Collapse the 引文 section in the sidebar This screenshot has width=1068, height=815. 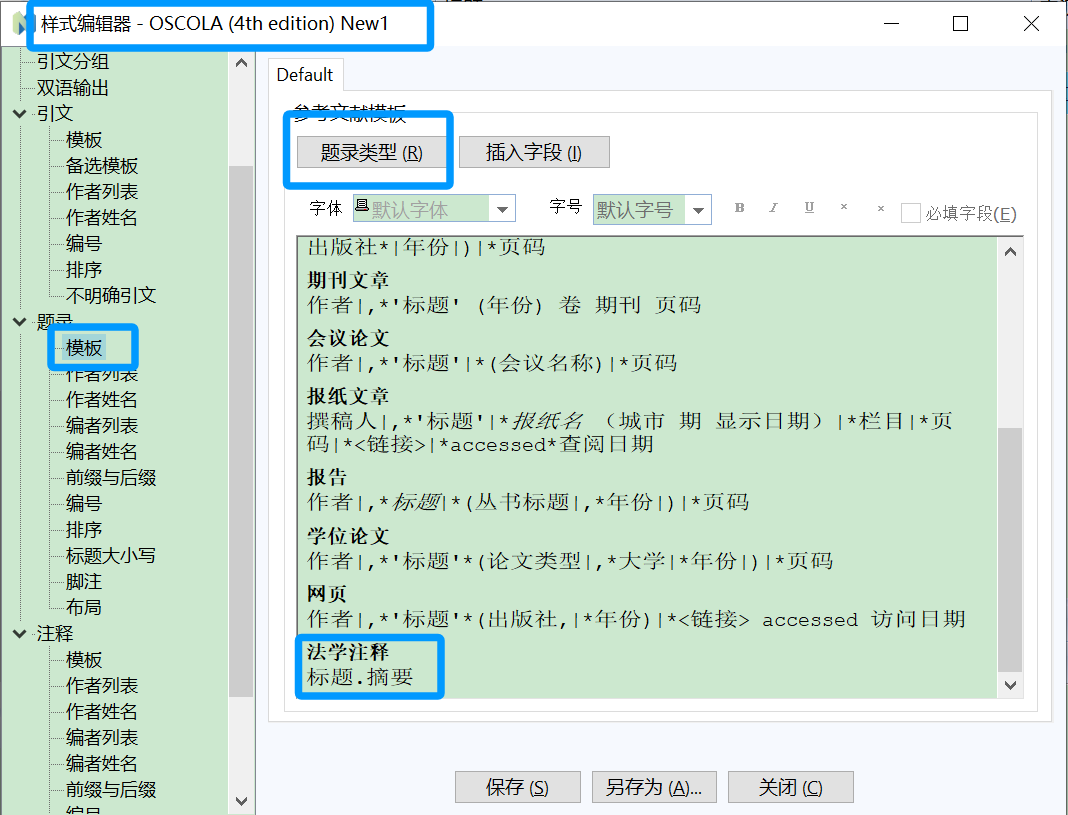[x=21, y=113]
